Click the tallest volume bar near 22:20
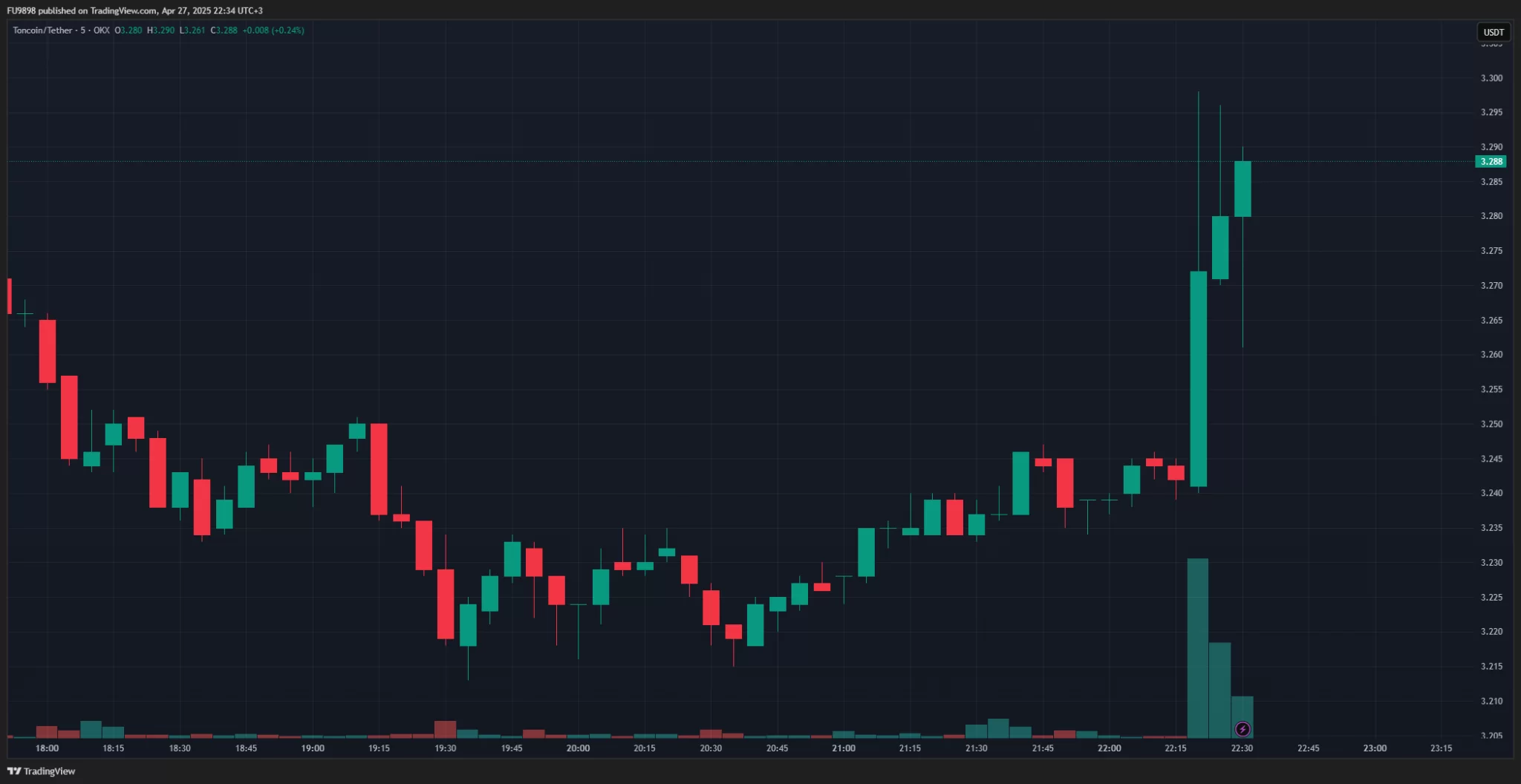The height and width of the screenshot is (784, 1521). (1198, 648)
